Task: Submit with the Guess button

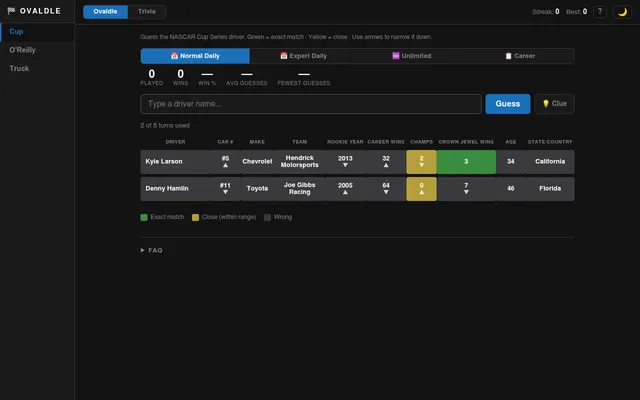Action: [x=508, y=104]
